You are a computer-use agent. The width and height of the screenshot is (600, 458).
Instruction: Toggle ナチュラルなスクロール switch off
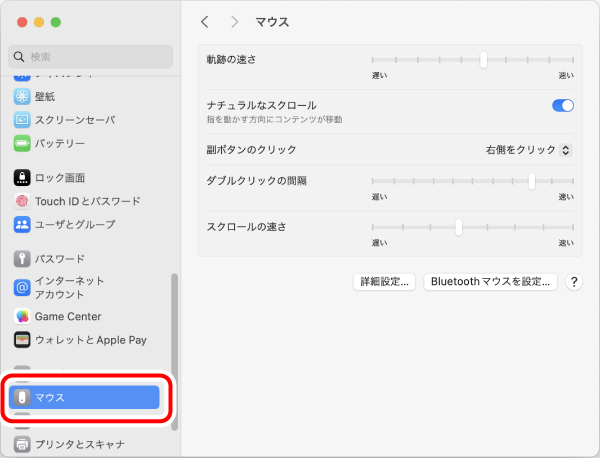tap(563, 105)
